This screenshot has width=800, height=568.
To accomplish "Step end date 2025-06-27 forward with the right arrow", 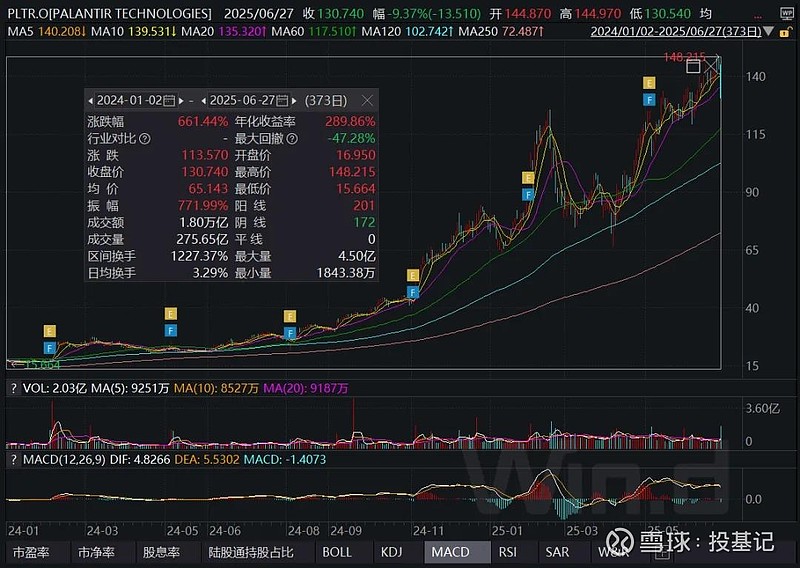I will click(x=294, y=101).
